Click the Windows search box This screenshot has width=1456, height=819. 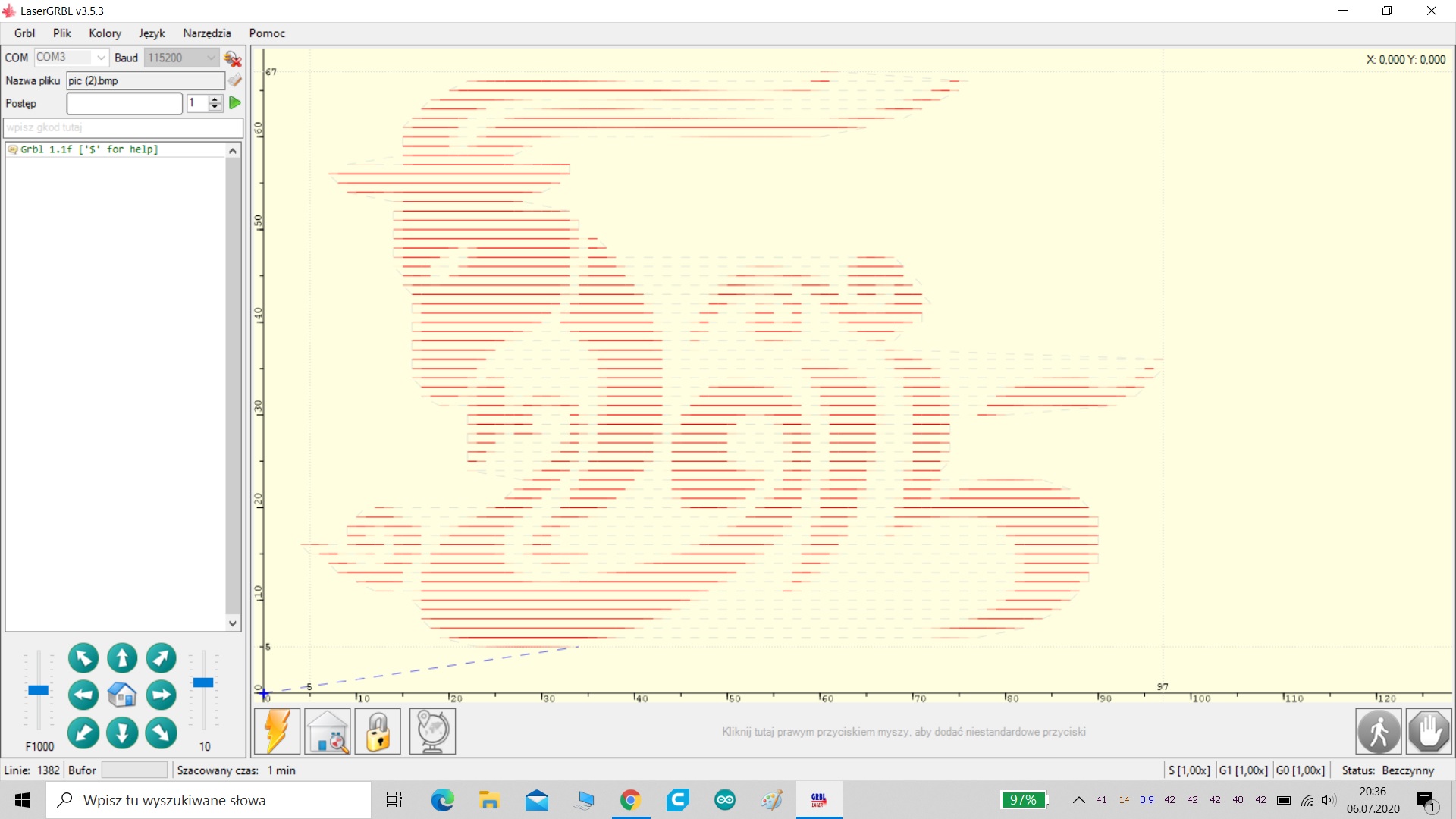click(x=209, y=800)
